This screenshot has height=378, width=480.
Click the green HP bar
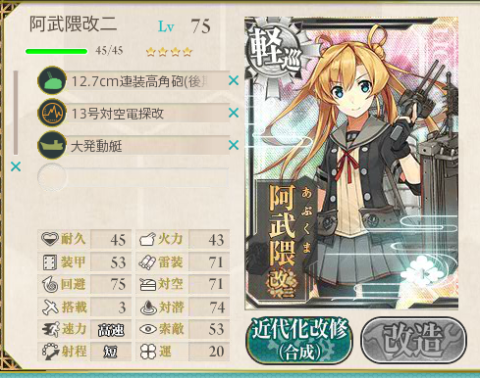coord(56,51)
